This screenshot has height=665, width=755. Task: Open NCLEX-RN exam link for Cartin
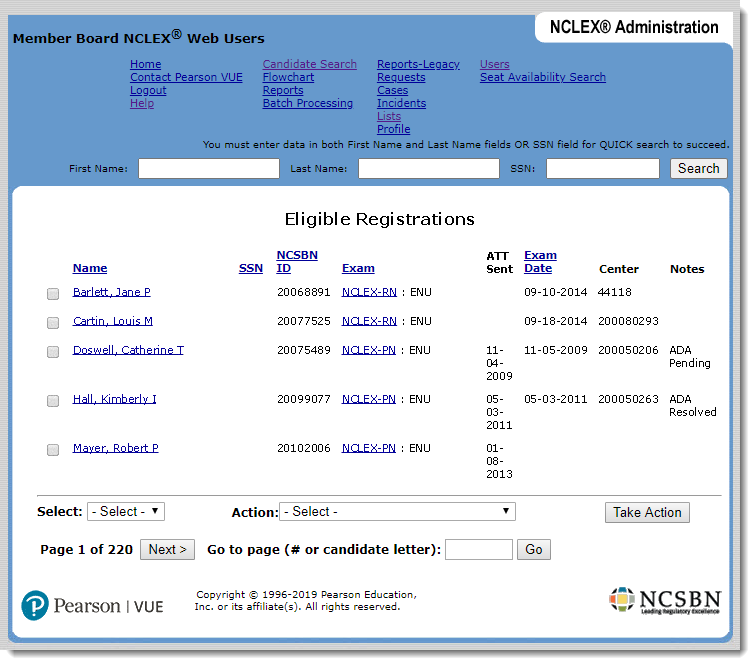tap(369, 321)
